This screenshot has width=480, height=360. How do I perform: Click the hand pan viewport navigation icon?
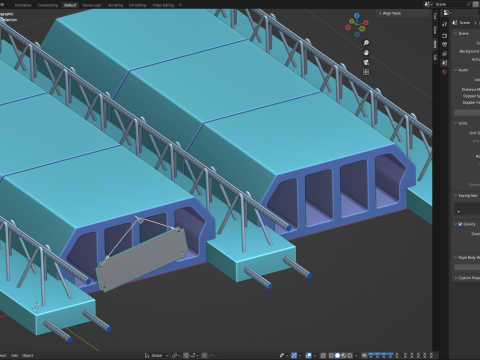click(366, 52)
